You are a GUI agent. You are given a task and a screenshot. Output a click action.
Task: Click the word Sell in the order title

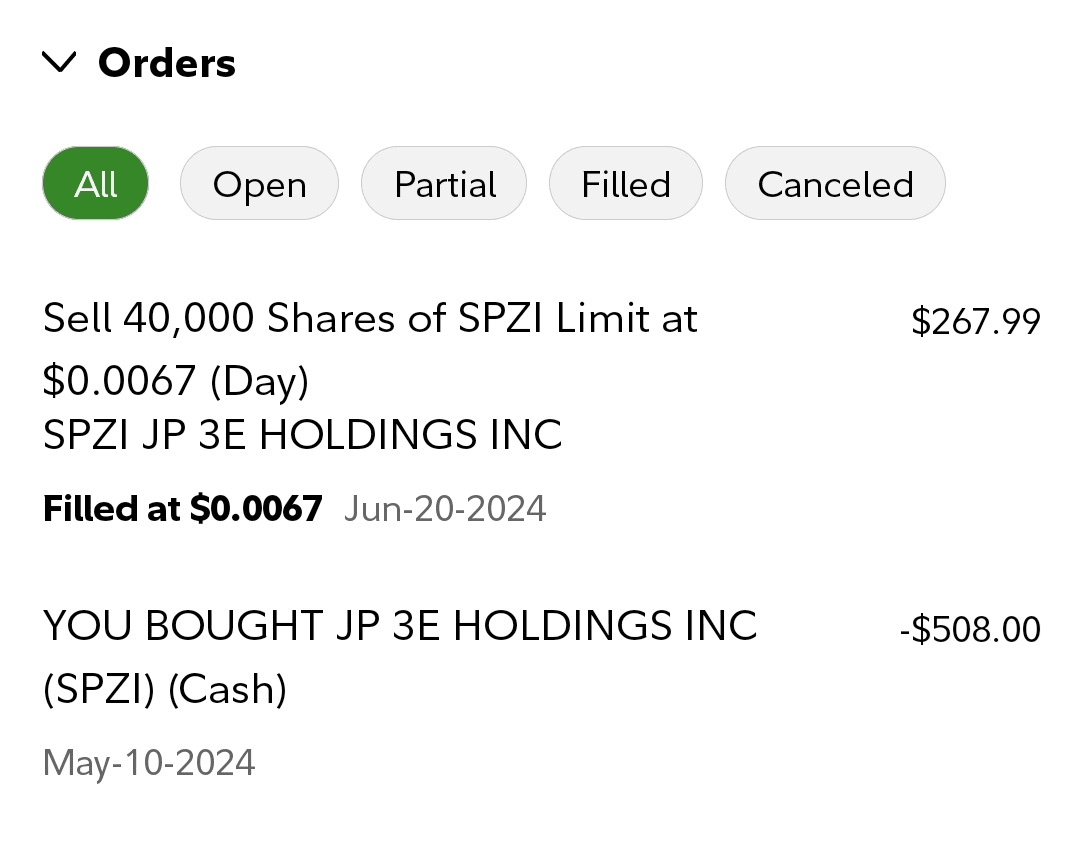(77, 319)
